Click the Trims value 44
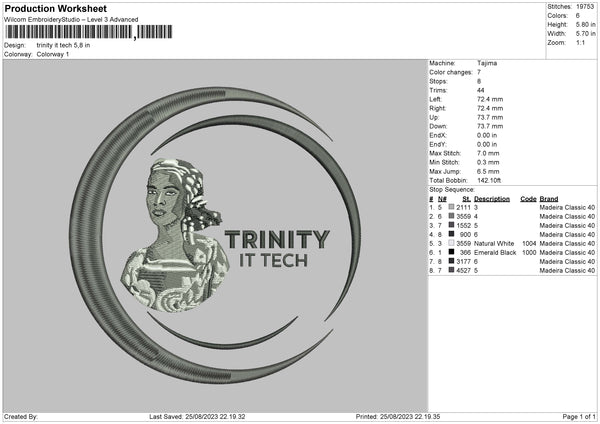The width and height of the screenshot is (600, 424). click(x=481, y=90)
